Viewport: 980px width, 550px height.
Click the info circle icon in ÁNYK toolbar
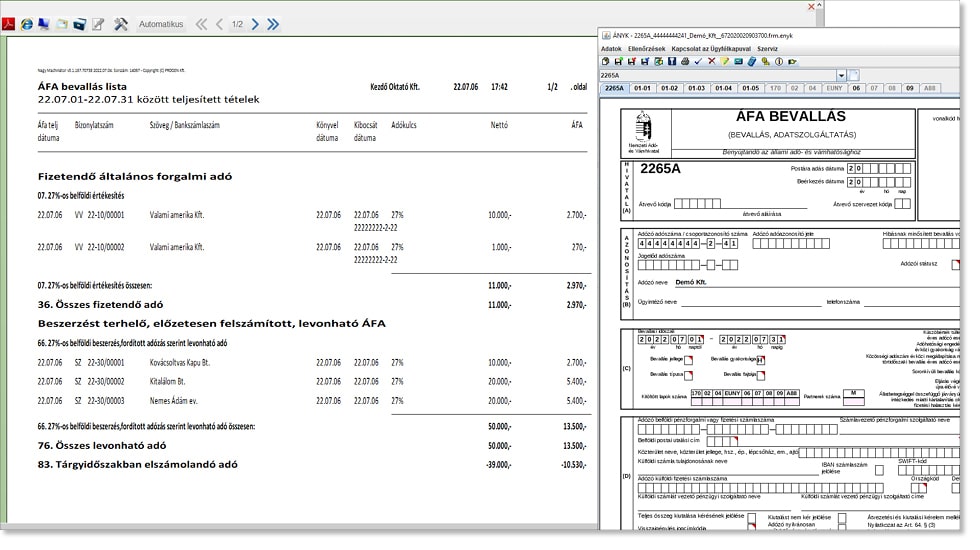(778, 62)
